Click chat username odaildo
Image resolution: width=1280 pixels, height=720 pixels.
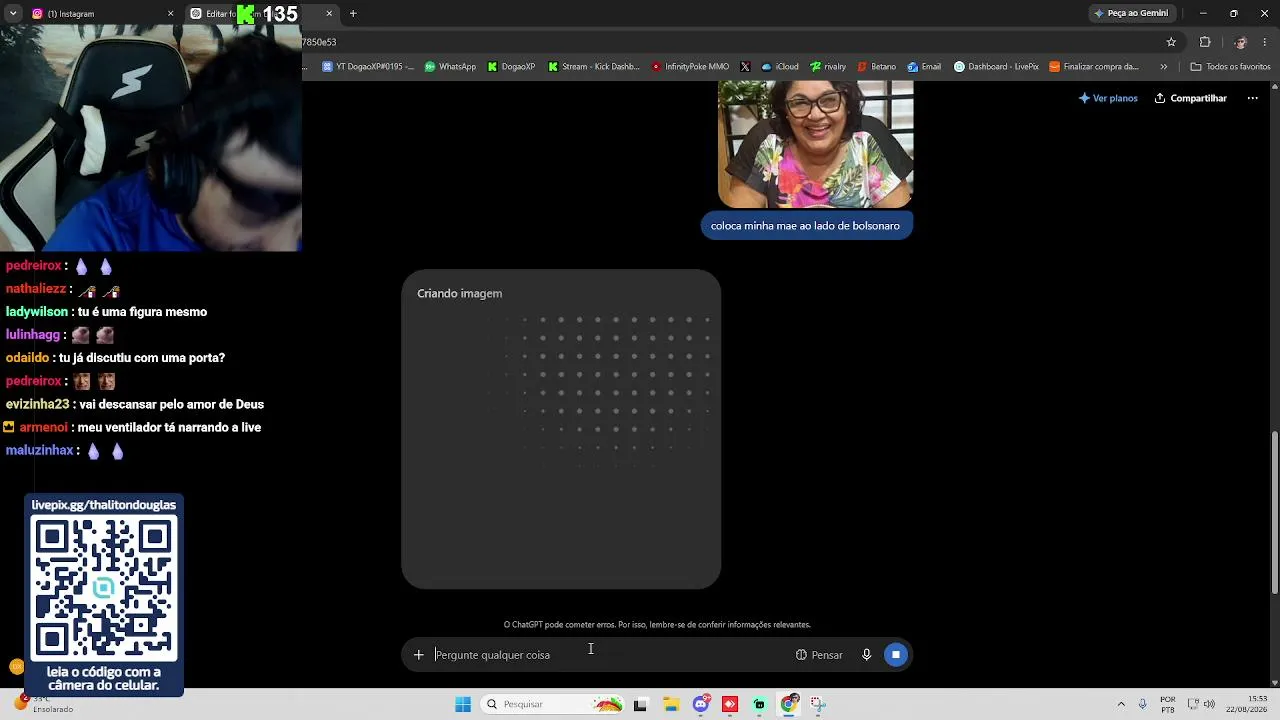click(x=27, y=358)
